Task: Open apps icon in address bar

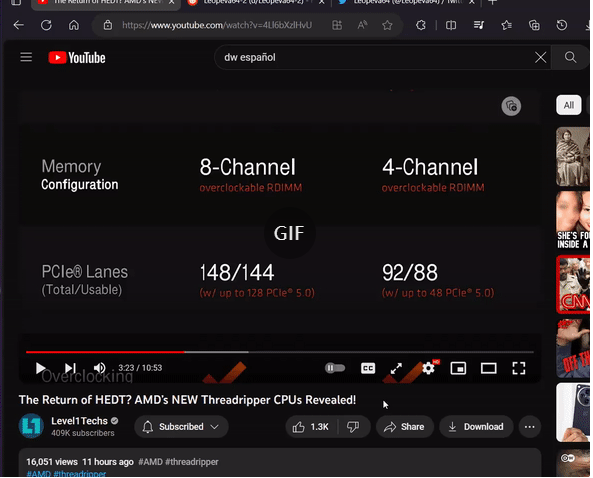Action: [x=337, y=25]
